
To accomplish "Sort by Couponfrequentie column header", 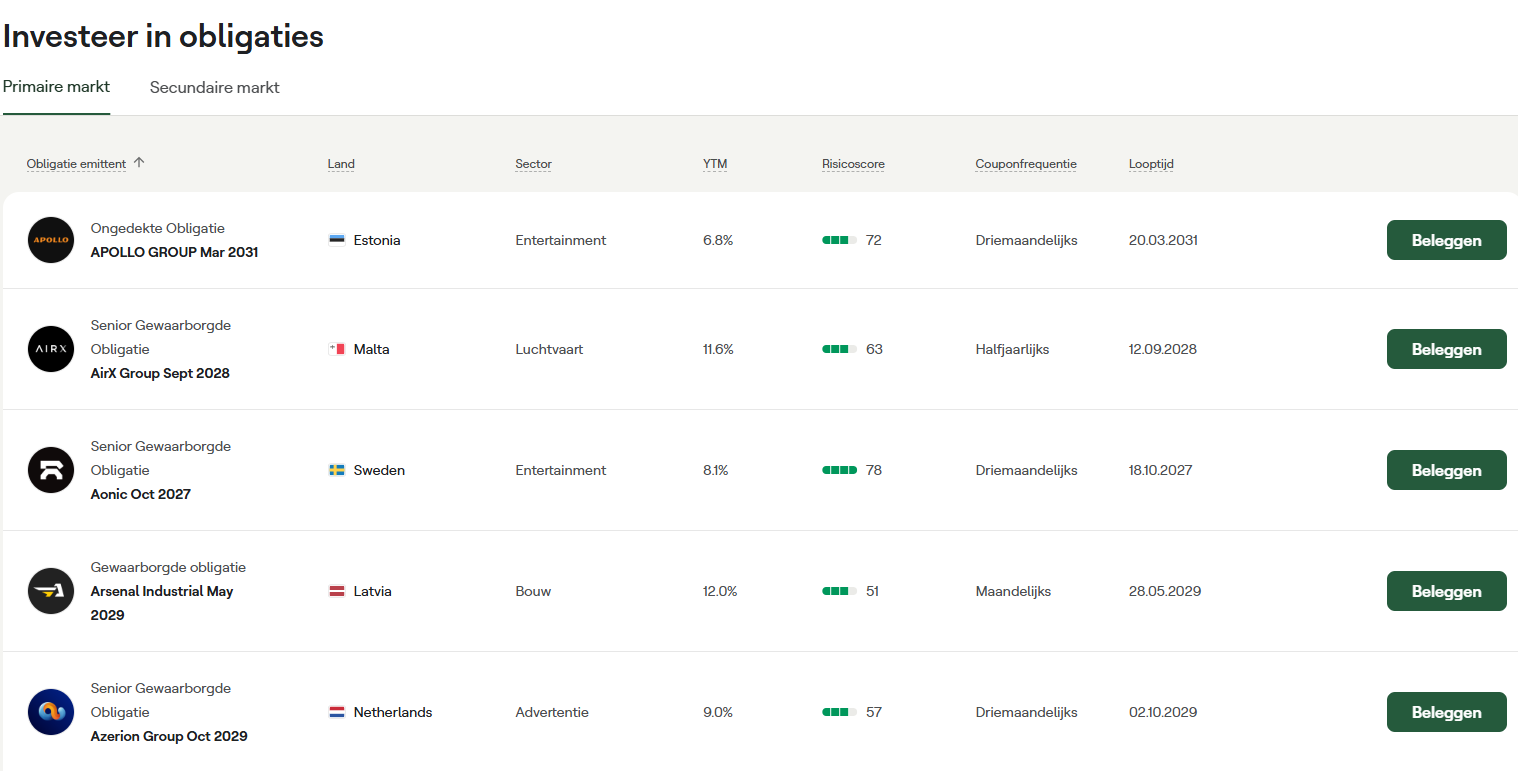I will click(x=1026, y=164).
